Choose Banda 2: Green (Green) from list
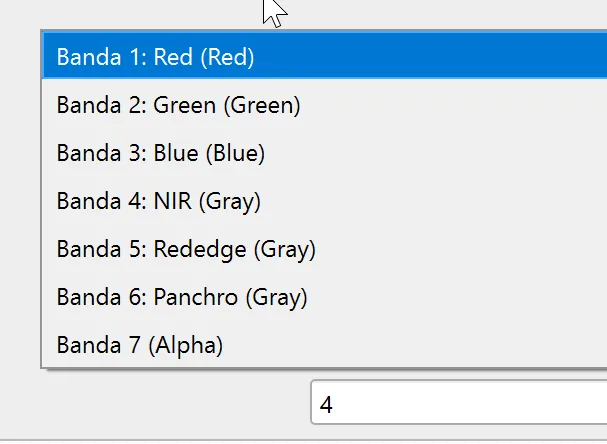Viewport: 607px width, 444px height. click(x=325, y=105)
